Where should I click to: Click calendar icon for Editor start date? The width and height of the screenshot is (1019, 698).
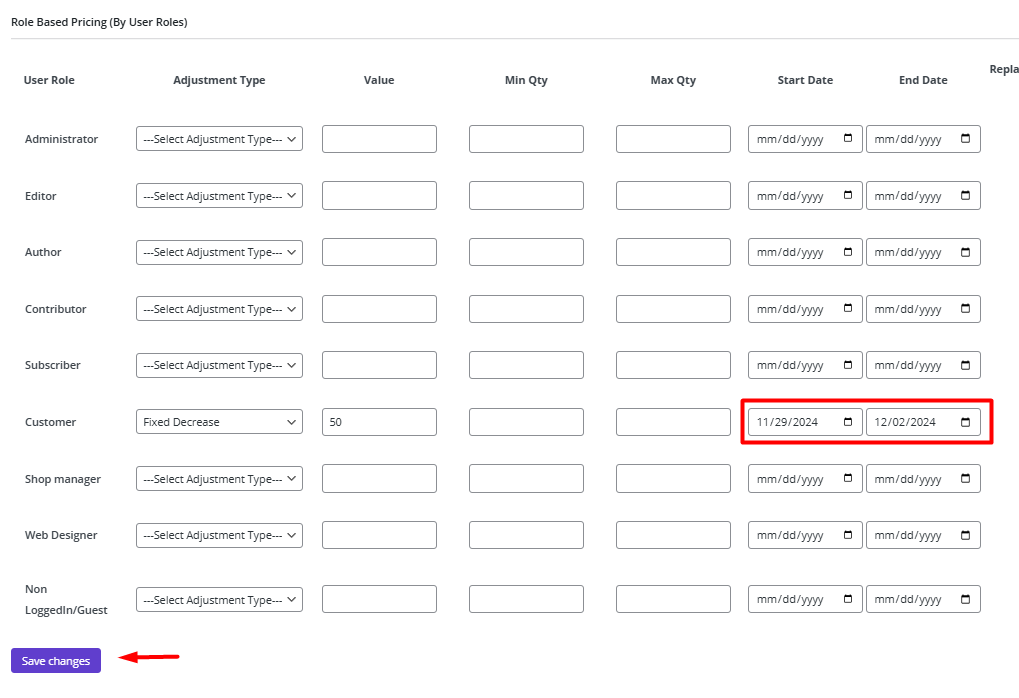[848, 196]
